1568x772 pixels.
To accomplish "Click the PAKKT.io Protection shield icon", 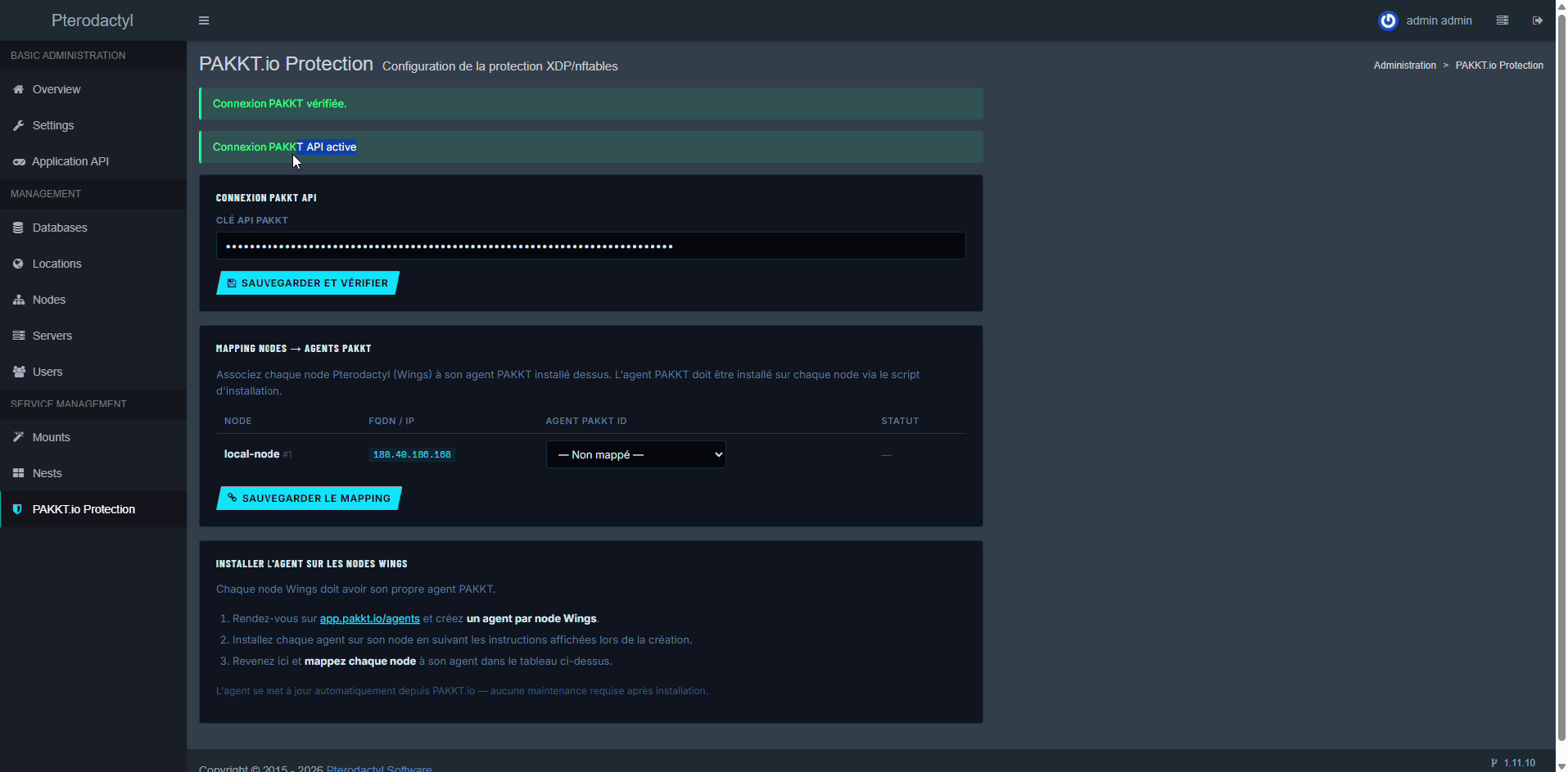I will 17,509.
